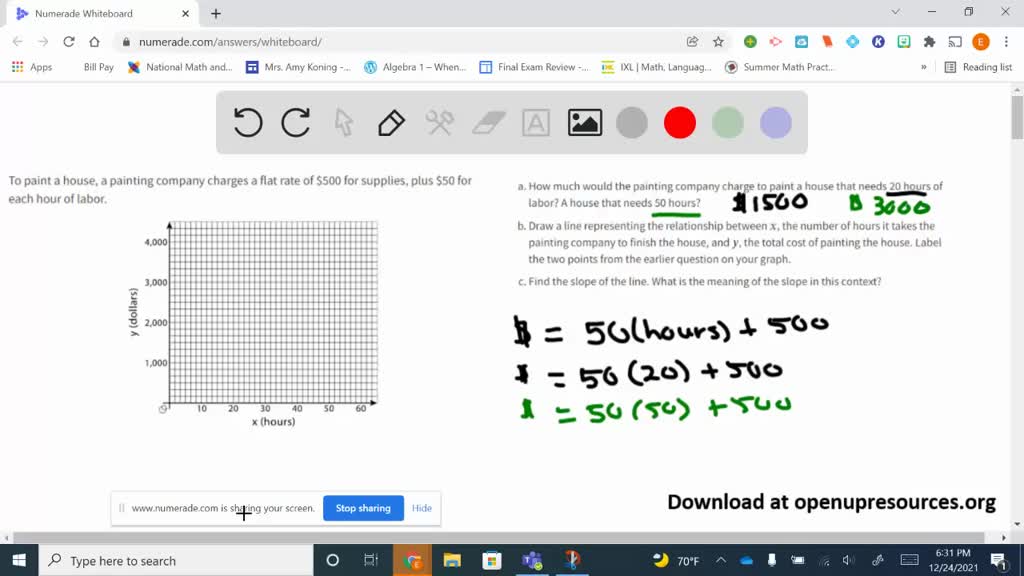Switch to the Numerade Whiteboard tab
Viewport: 1024px width, 576px height.
(x=95, y=13)
